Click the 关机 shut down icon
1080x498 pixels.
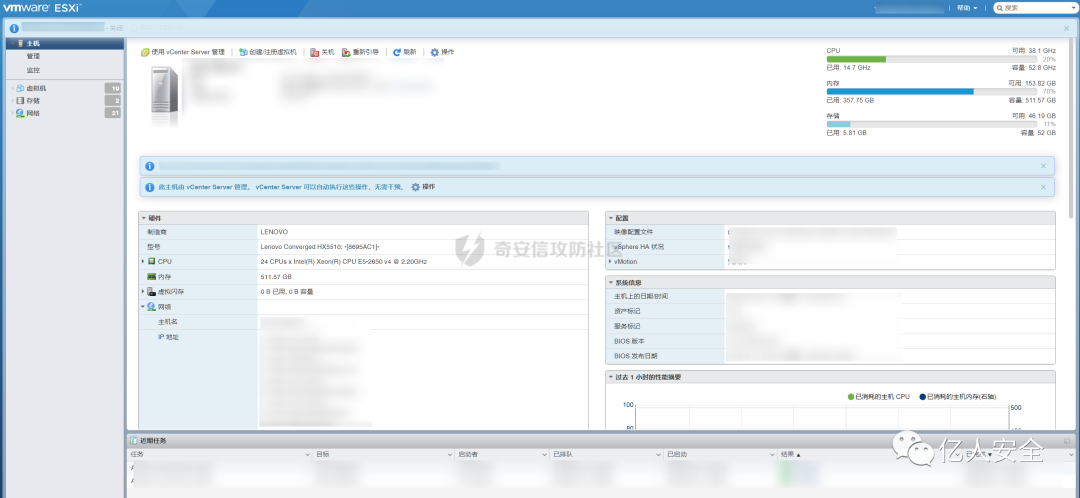click(314, 52)
